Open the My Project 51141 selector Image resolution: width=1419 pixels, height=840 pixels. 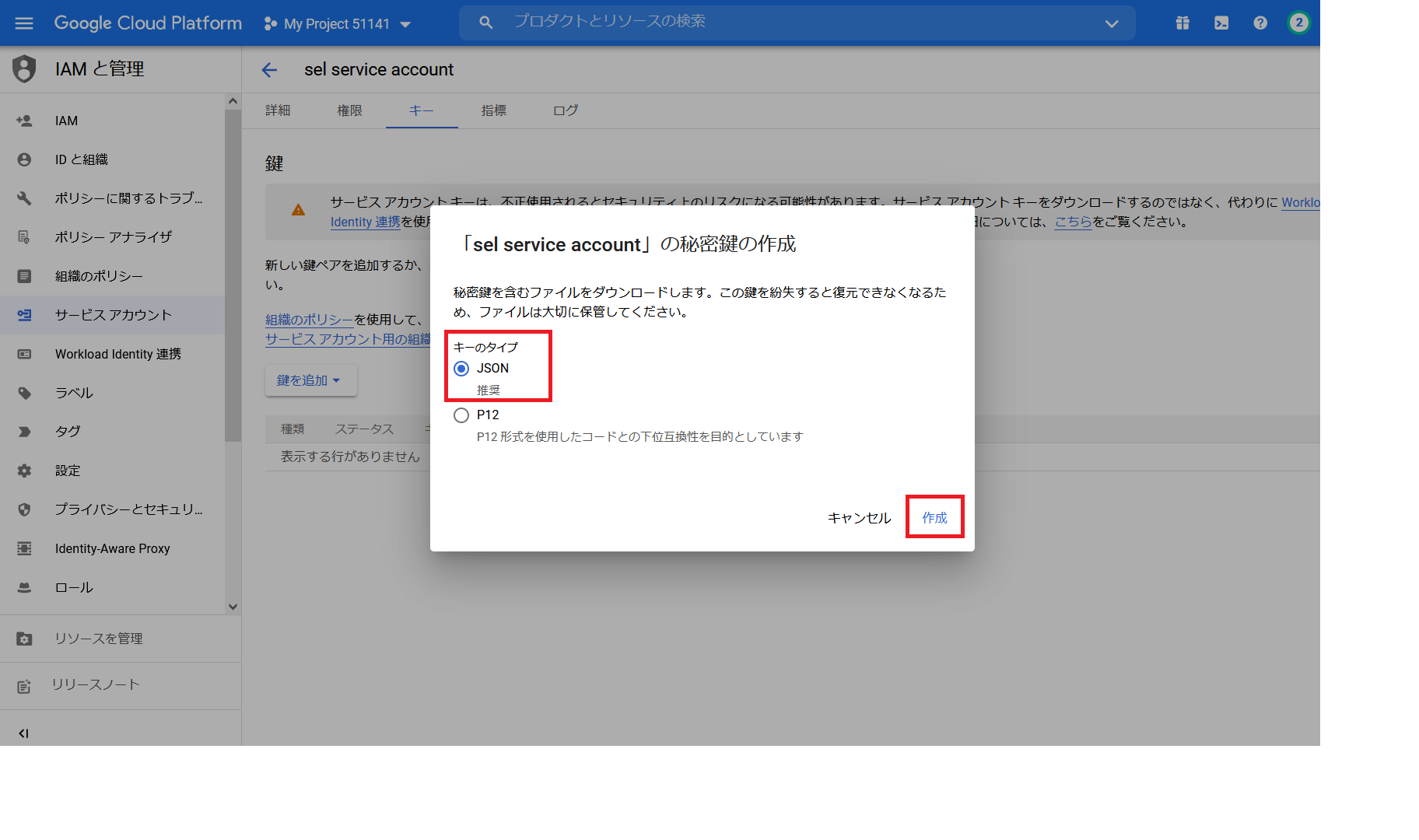pos(337,24)
